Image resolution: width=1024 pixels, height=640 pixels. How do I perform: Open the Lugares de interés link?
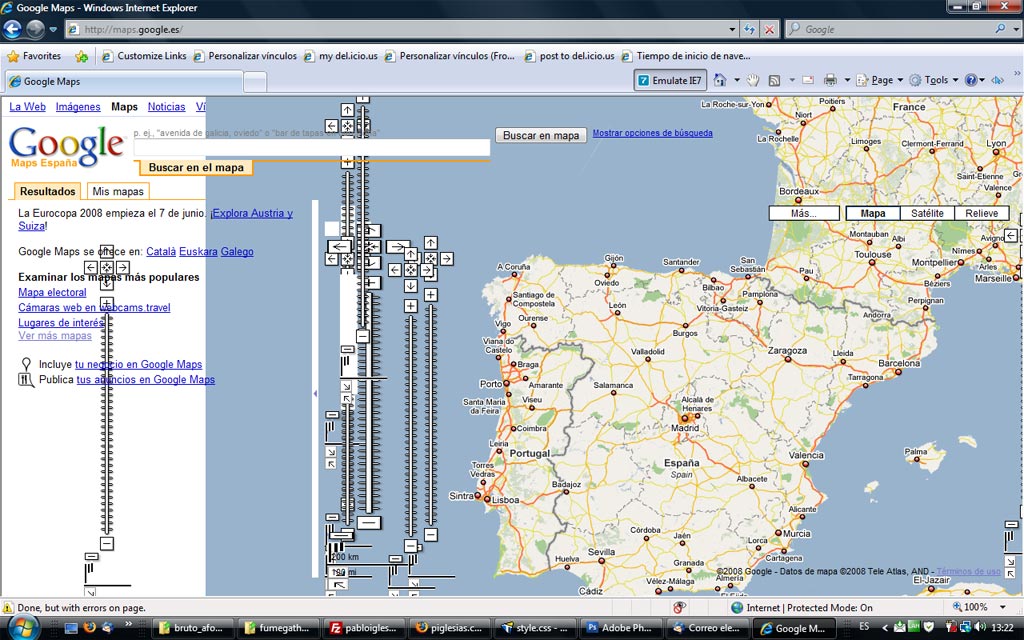pyautogui.click(x=61, y=323)
